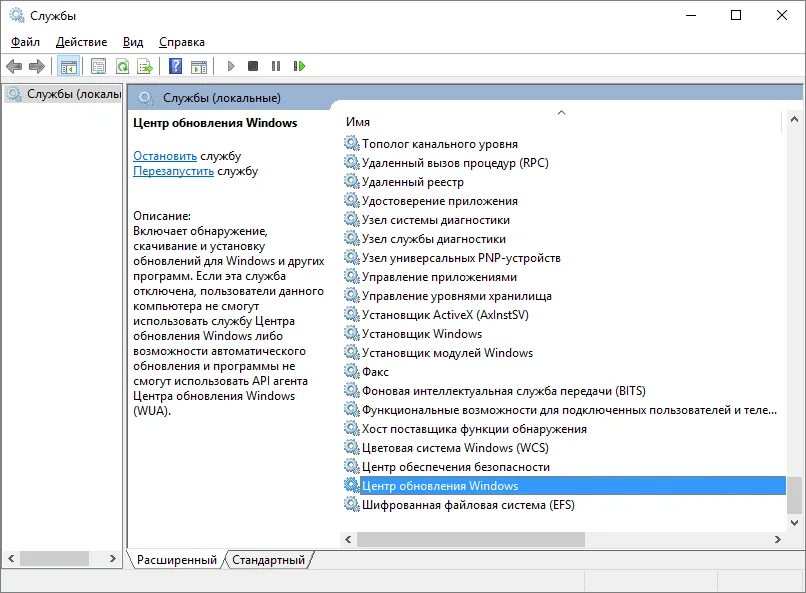The height and width of the screenshot is (593, 806).
Task: Click services list scroll up arrow
Action: pyautogui.click(x=794, y=120)
